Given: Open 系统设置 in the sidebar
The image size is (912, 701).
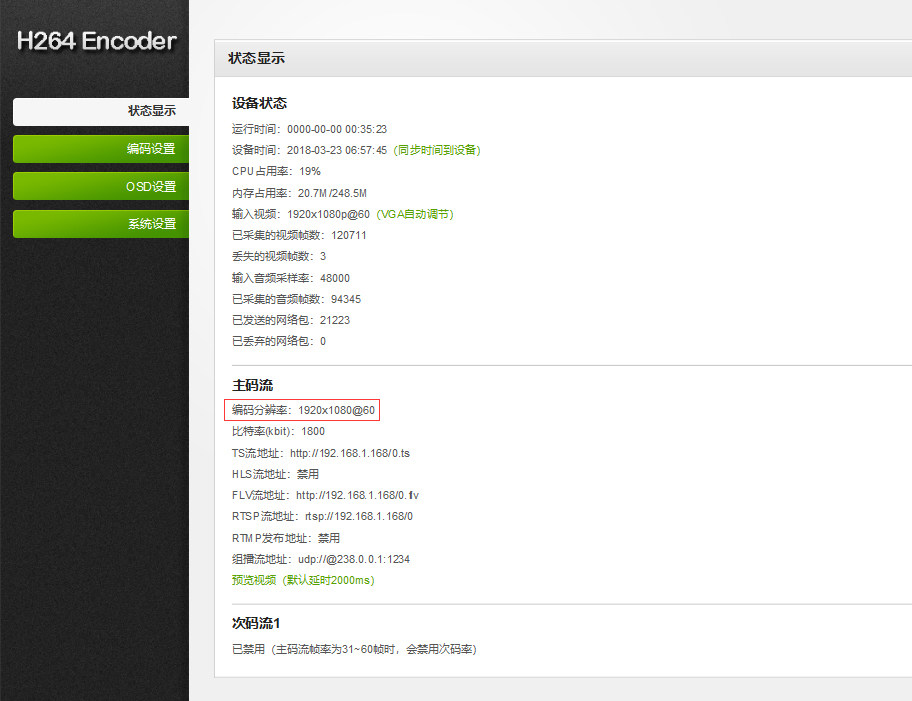Looking at the screenshot, I should pos(101,224).
